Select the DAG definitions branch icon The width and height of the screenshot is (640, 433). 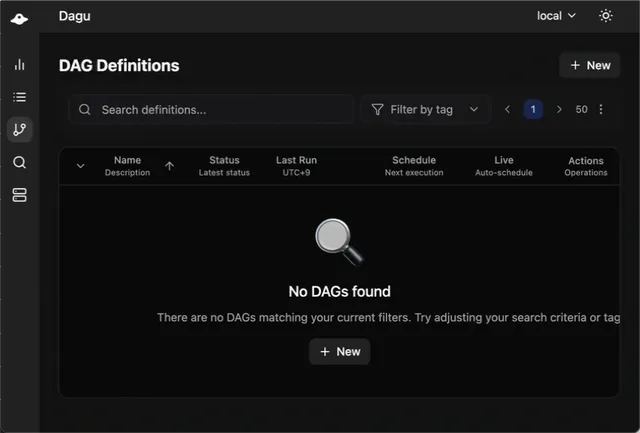[x=20, y=129]
